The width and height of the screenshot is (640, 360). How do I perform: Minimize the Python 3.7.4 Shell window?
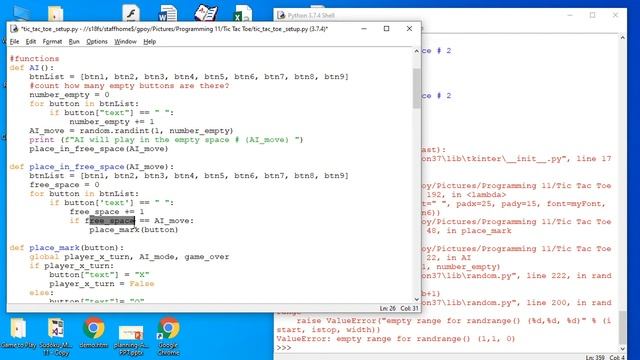point(570,15)
